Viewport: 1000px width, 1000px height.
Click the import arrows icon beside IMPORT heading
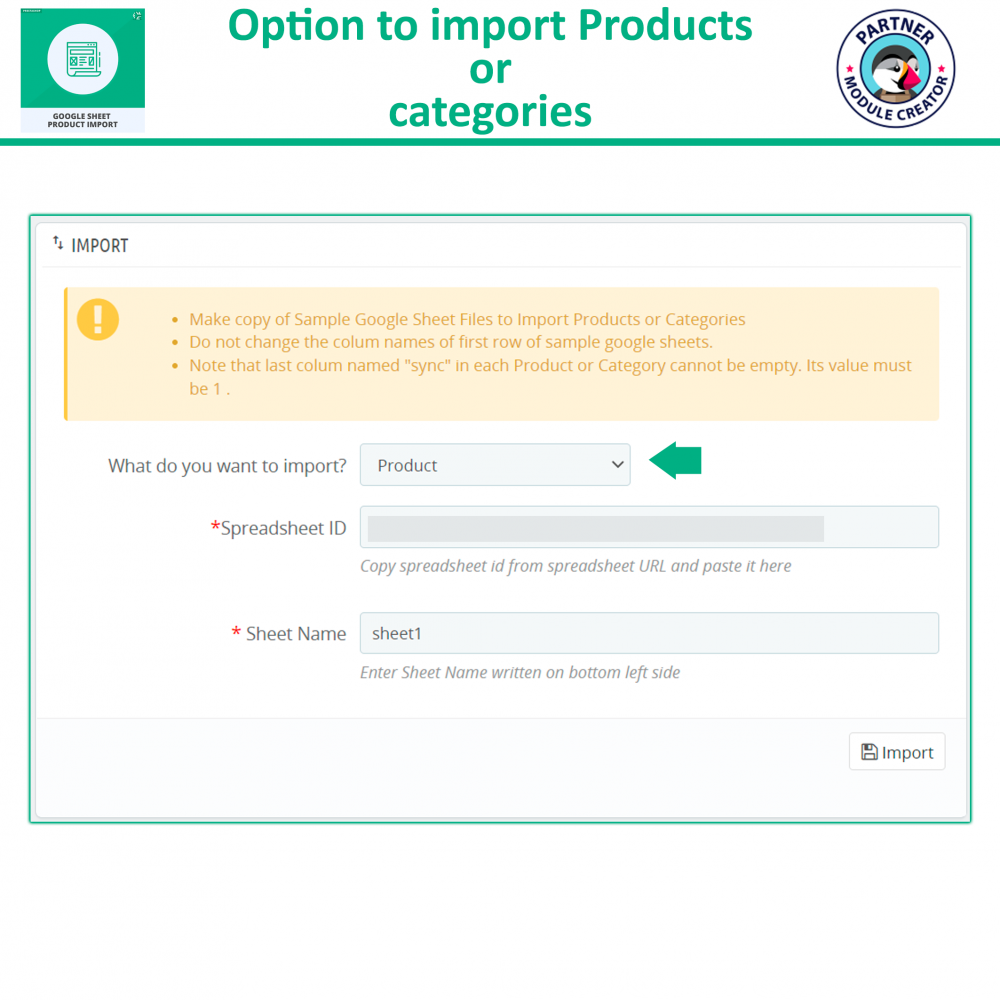click(58, 243)
